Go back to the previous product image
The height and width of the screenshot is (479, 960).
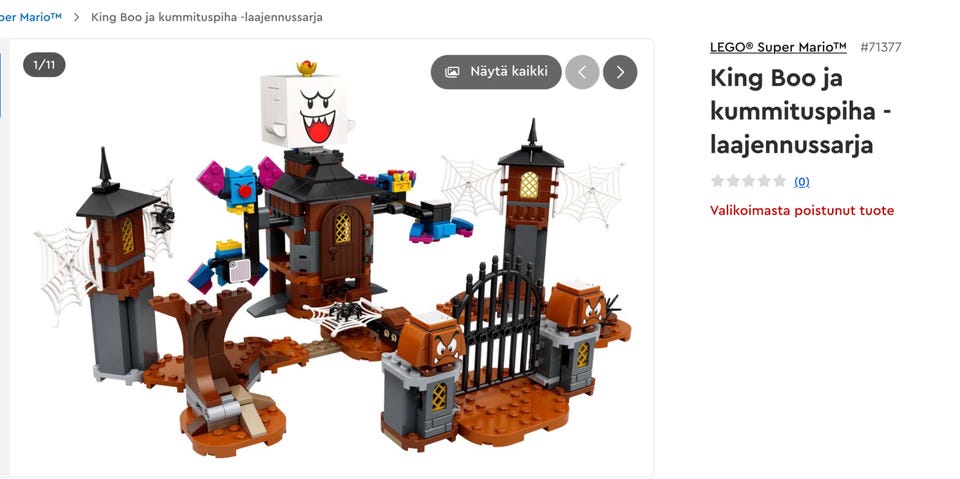tap(582, 72)
